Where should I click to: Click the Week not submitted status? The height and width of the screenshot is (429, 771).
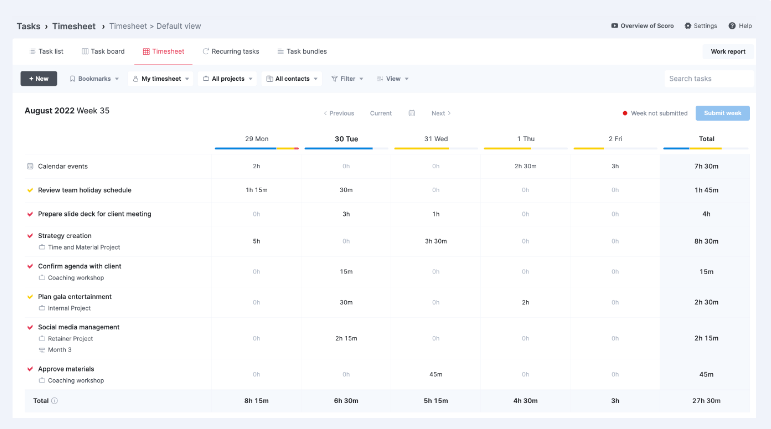tap(655, 113)
